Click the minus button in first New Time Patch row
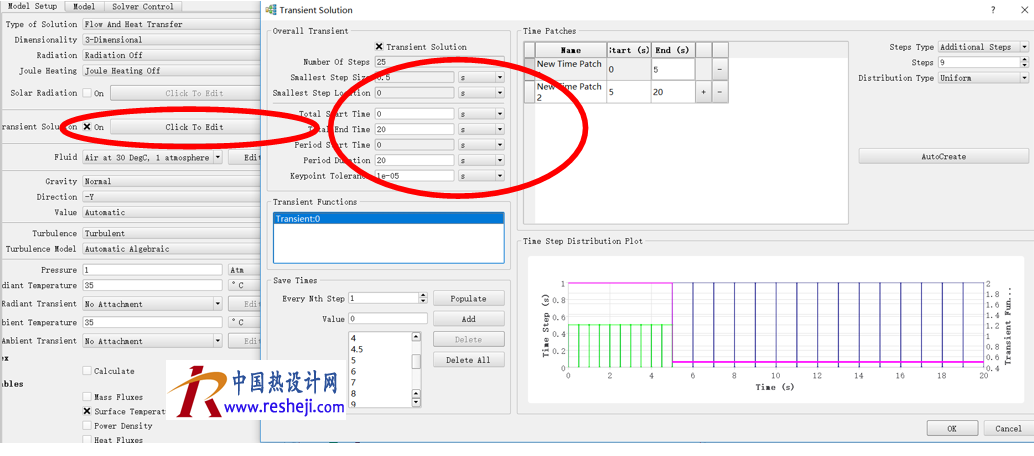The width and height of the screenshot is (1034, 456). point(720,69)
